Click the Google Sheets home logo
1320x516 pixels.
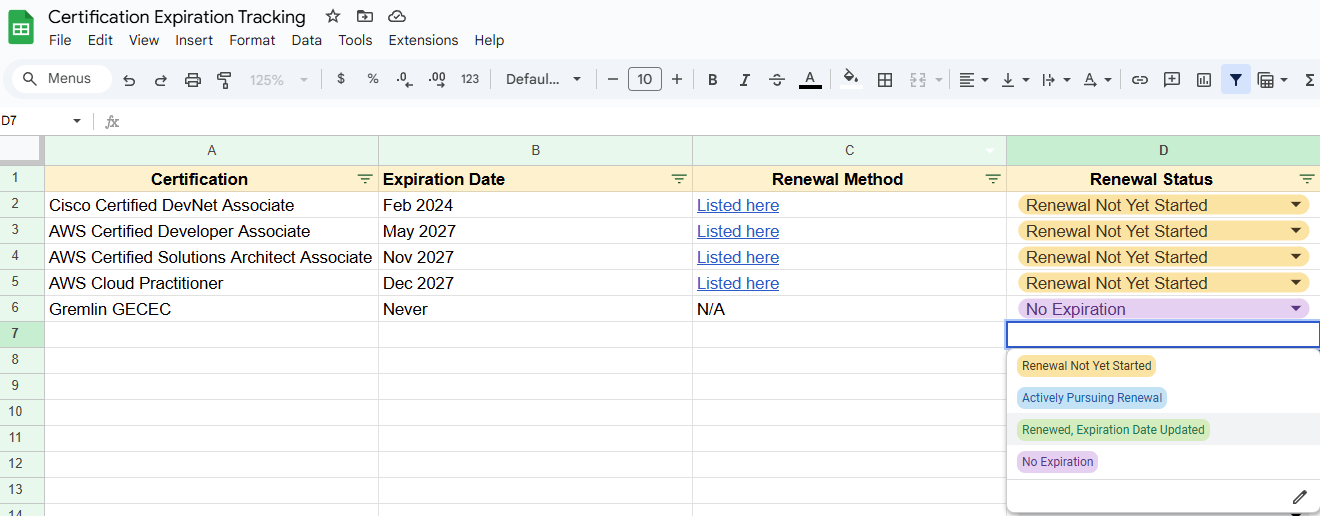tap(21, 27)
